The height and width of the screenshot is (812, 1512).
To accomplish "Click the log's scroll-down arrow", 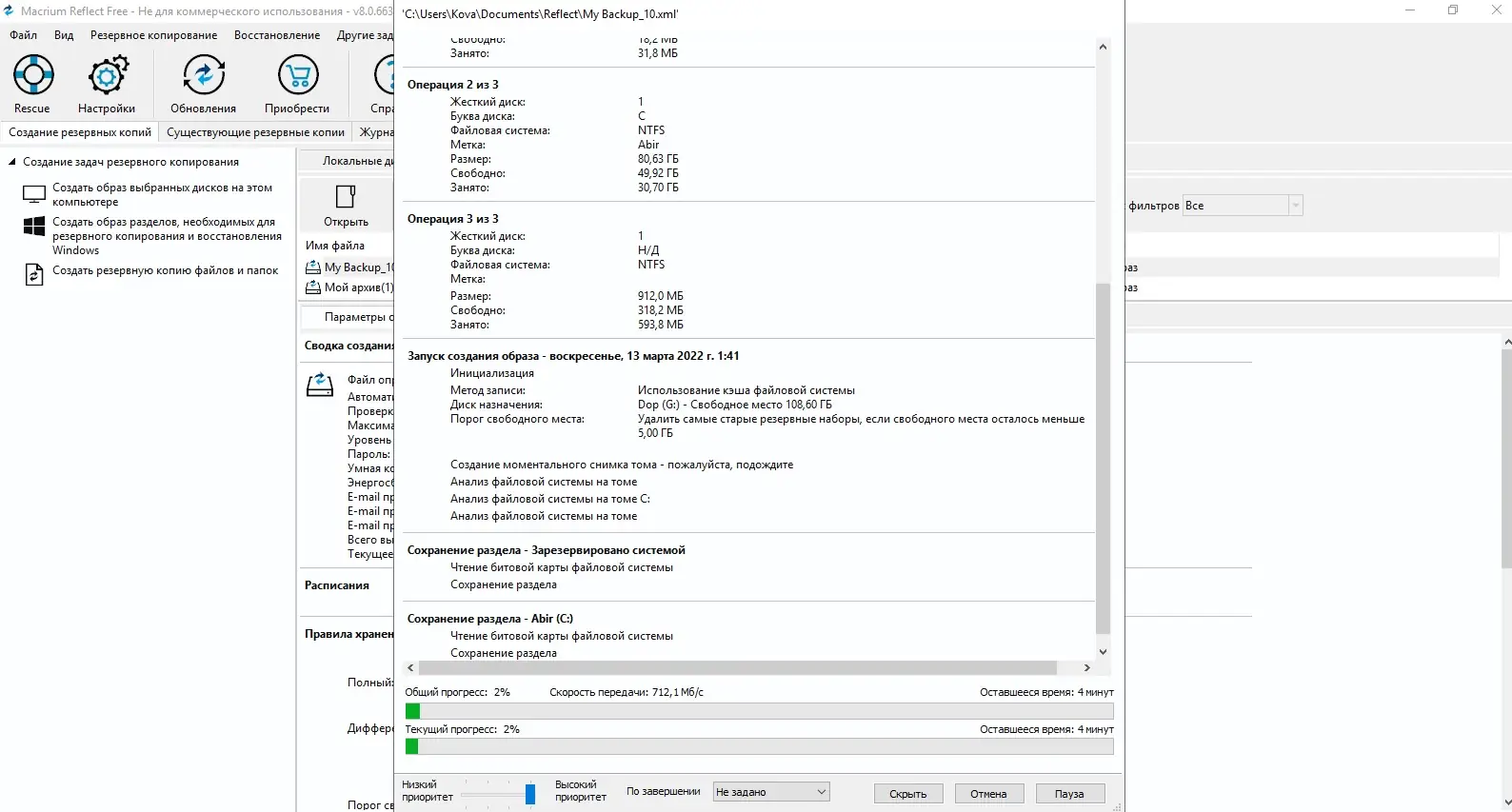I will pos(1103,652).
